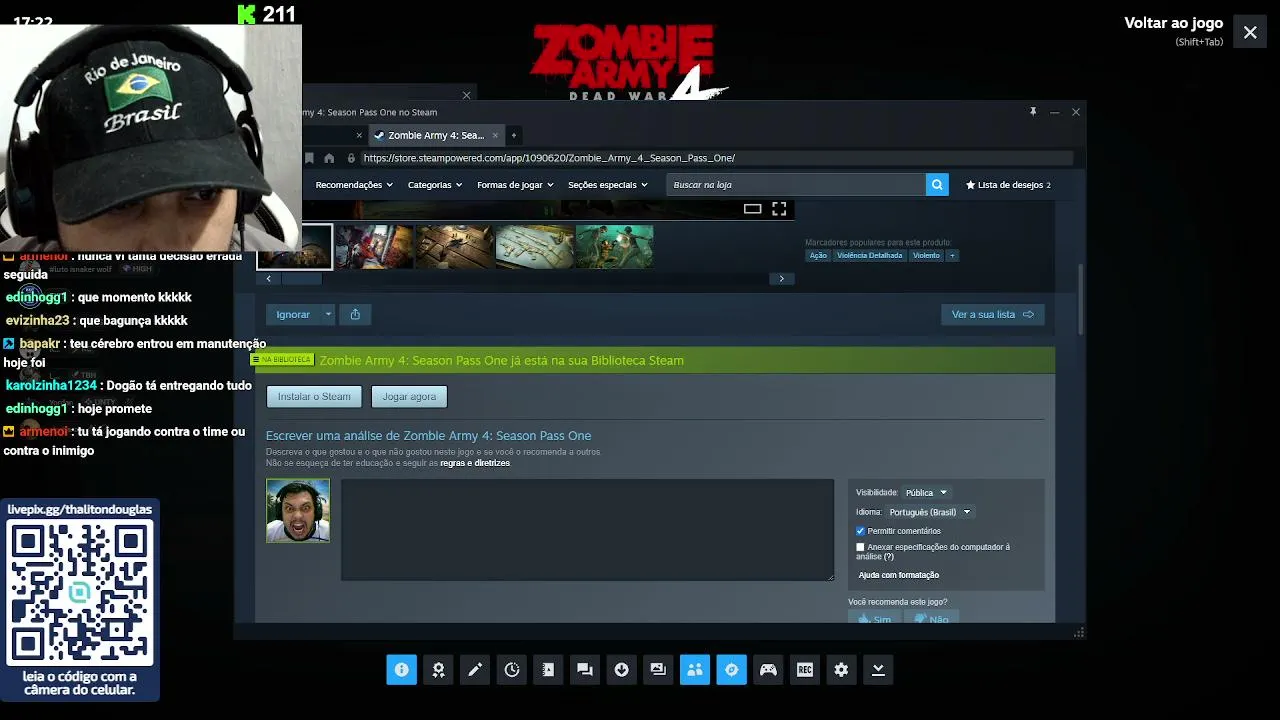1280x720 pixels.
Task: Focus the Buscar na loja search field
Action: point(796,185)
